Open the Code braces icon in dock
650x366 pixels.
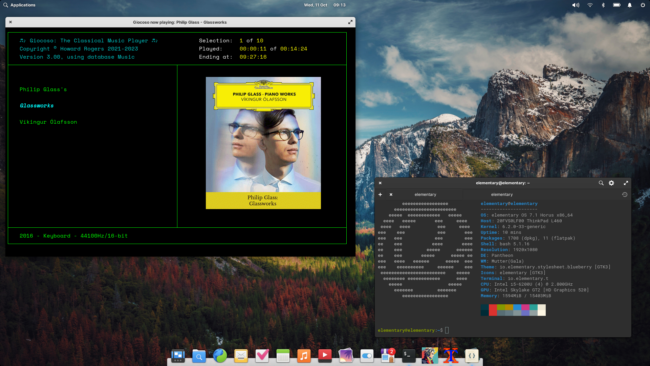(x=472, y=356)
